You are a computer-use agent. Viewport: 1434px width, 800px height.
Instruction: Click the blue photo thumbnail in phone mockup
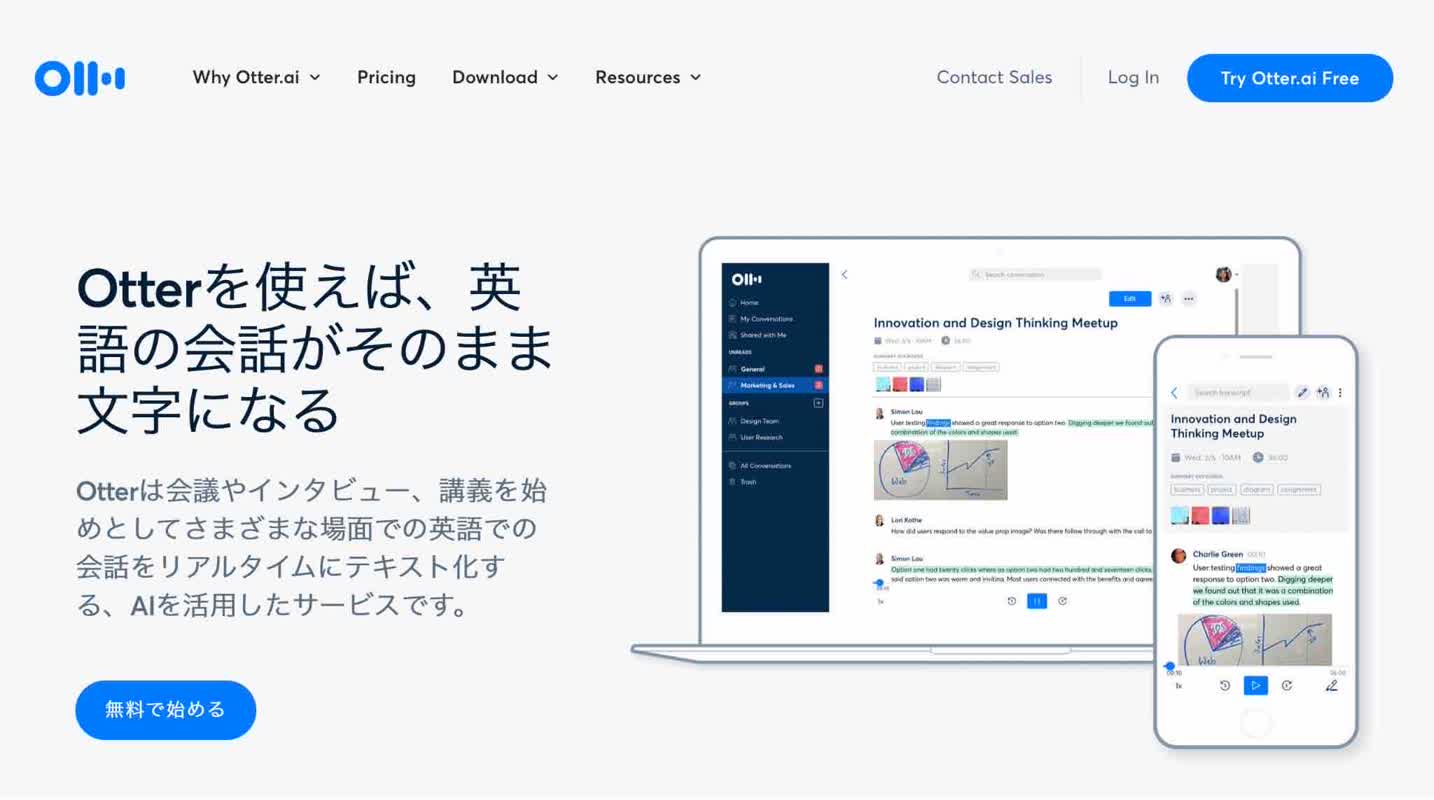tap(1220, 516)
